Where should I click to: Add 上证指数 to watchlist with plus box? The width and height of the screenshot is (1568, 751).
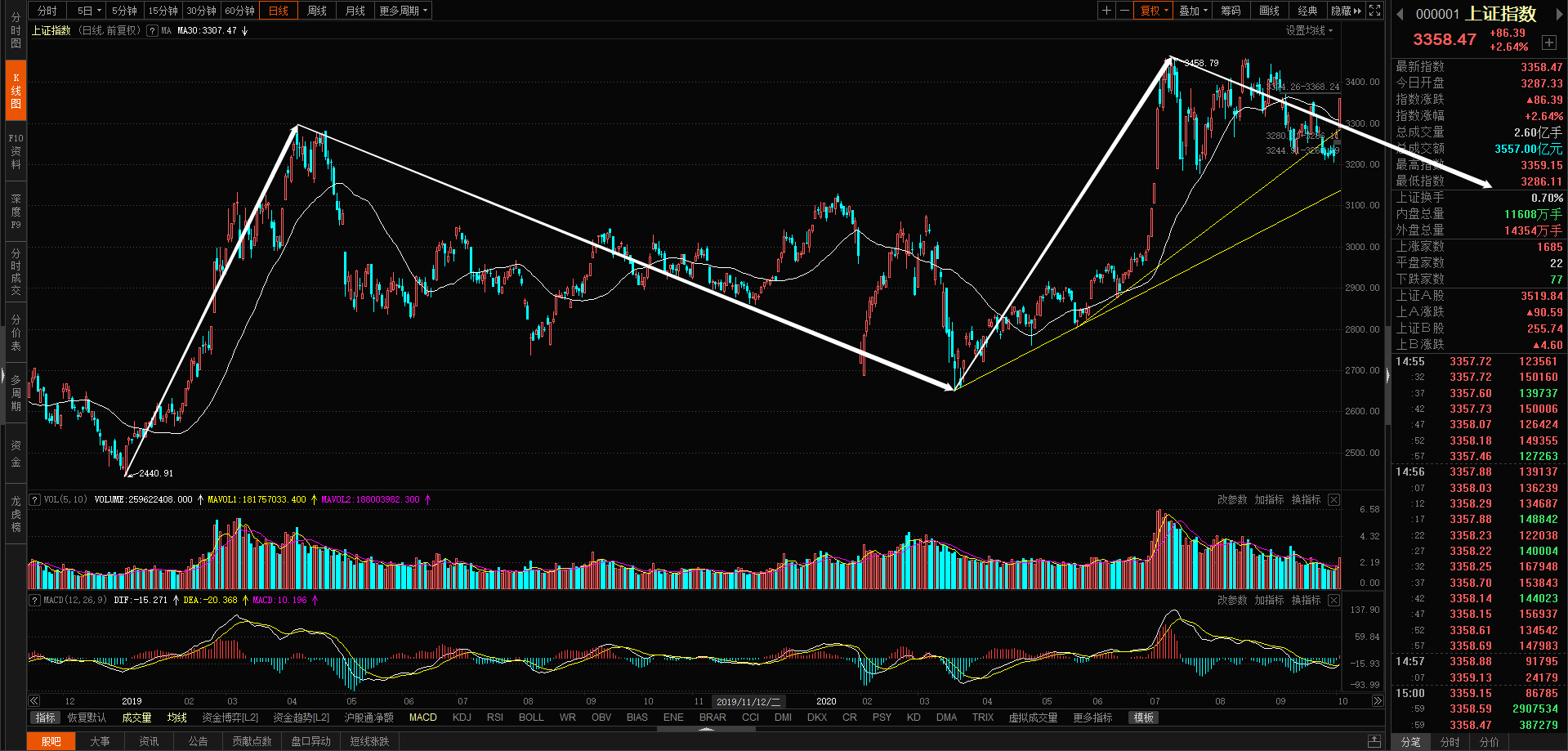tap(1548, 42)
